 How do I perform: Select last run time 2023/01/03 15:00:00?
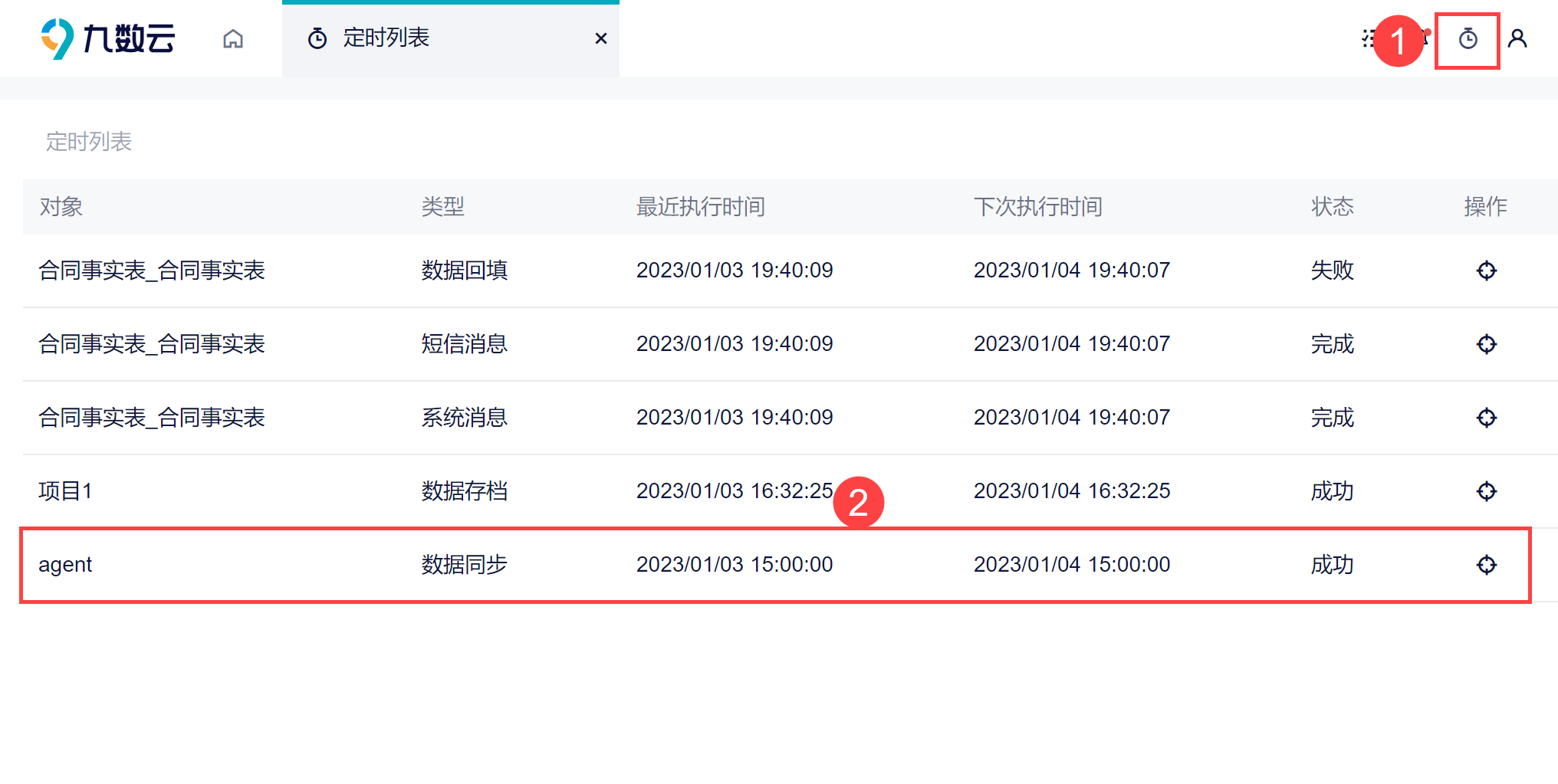[735, 565]
